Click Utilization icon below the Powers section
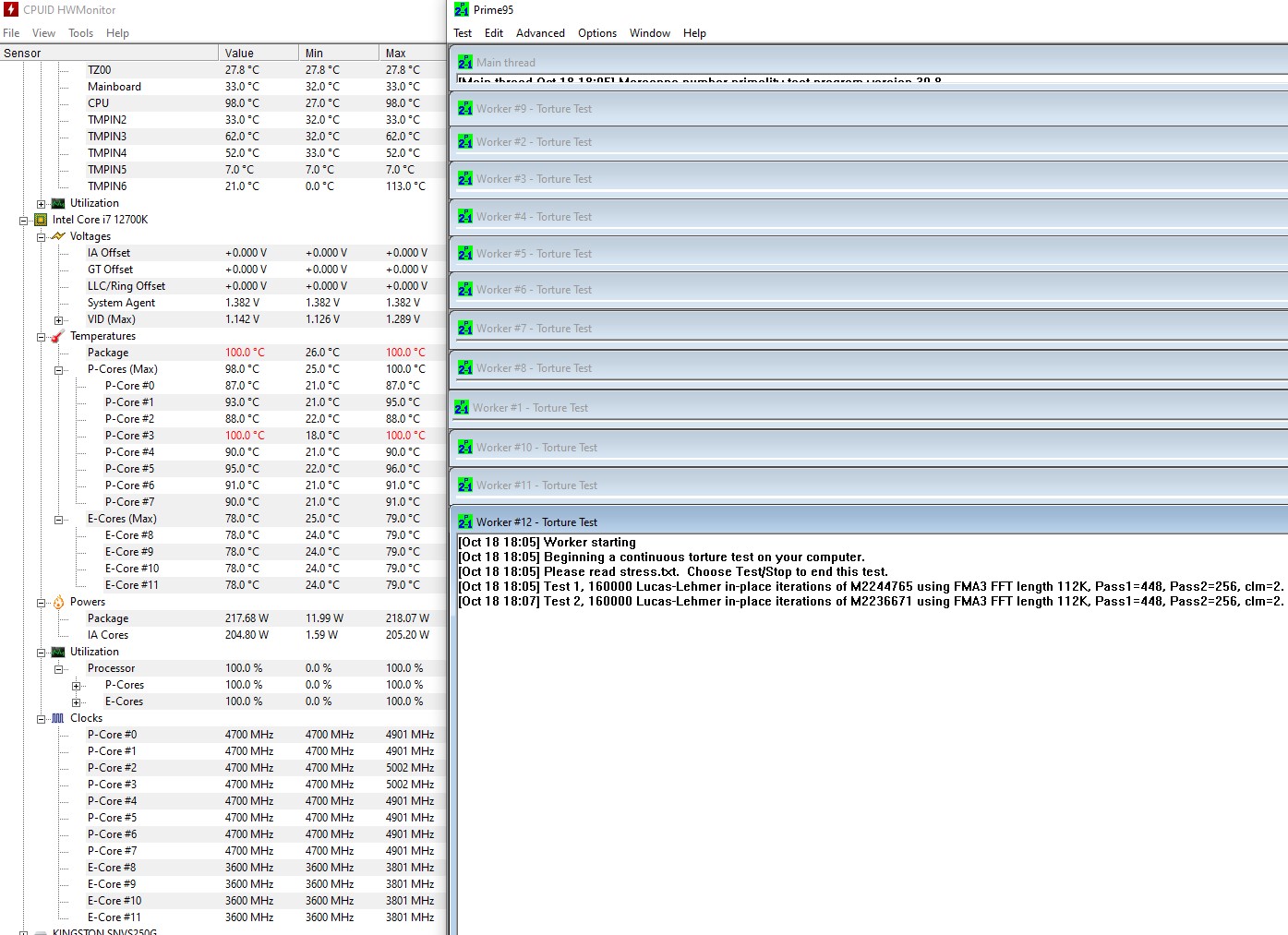This screenshot has height=935, width=1288. [x=58, y=652]
